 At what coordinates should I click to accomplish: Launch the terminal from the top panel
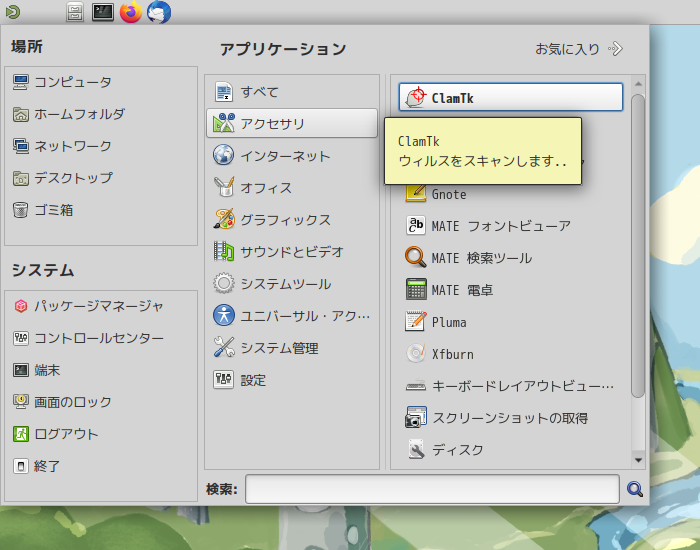pos(103,12)
